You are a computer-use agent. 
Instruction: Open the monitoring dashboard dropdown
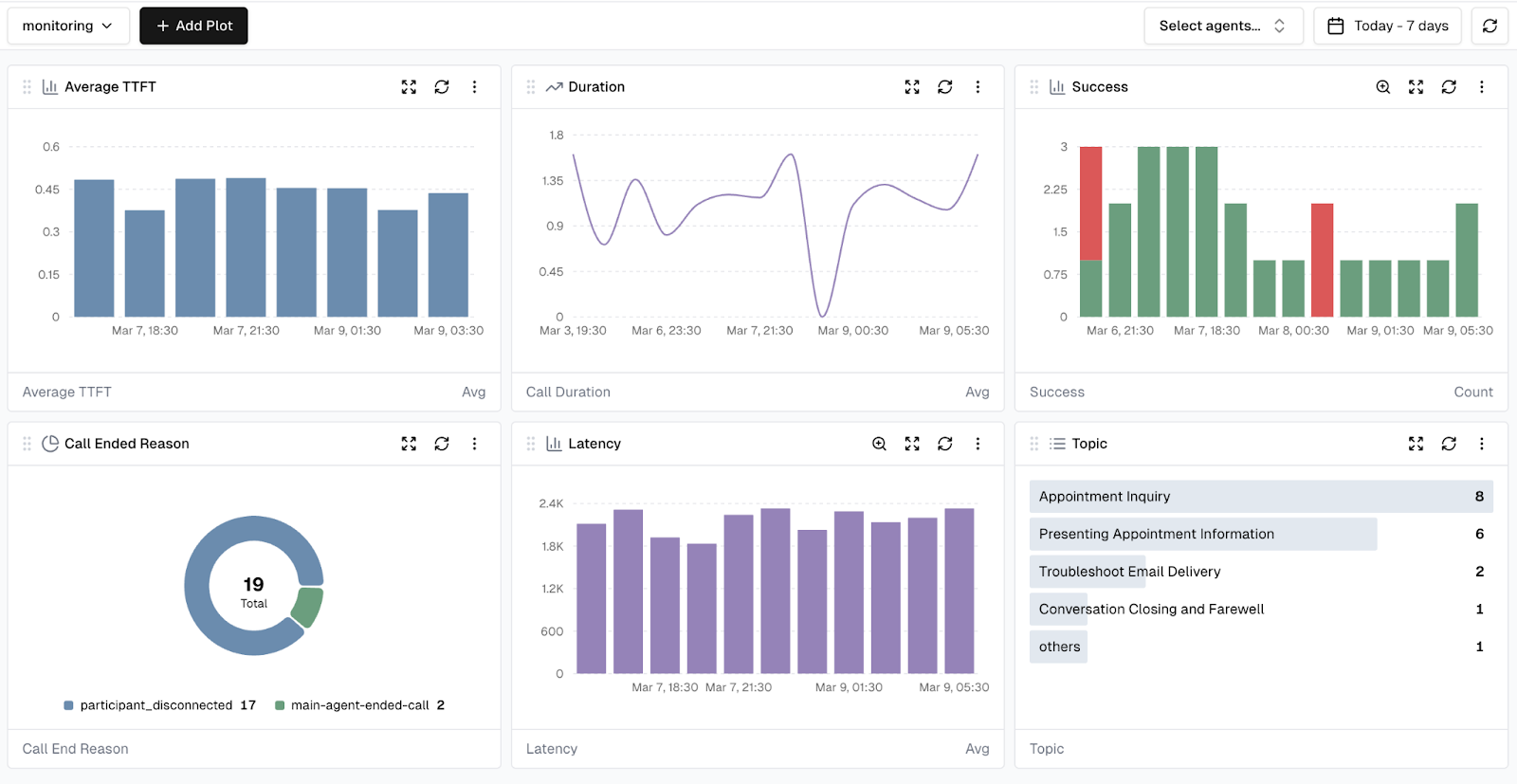pyautogui.click(x=67, y=26)
